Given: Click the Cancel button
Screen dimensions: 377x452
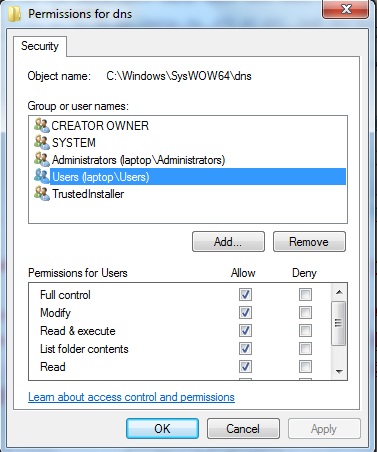Looking at the screenshot, I should (x=243, y=429).
